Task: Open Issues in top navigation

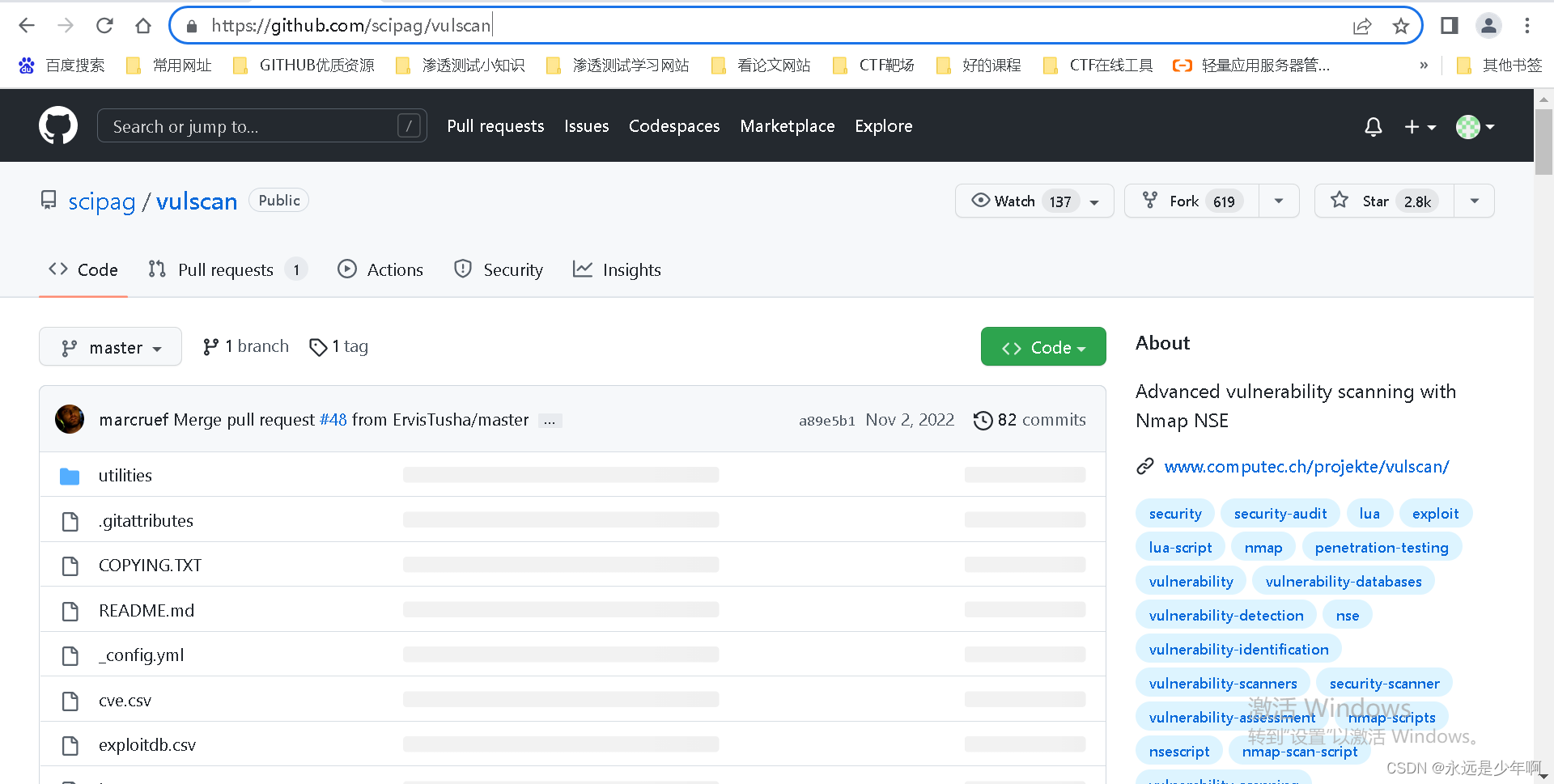Action: [x=586, y=126]
